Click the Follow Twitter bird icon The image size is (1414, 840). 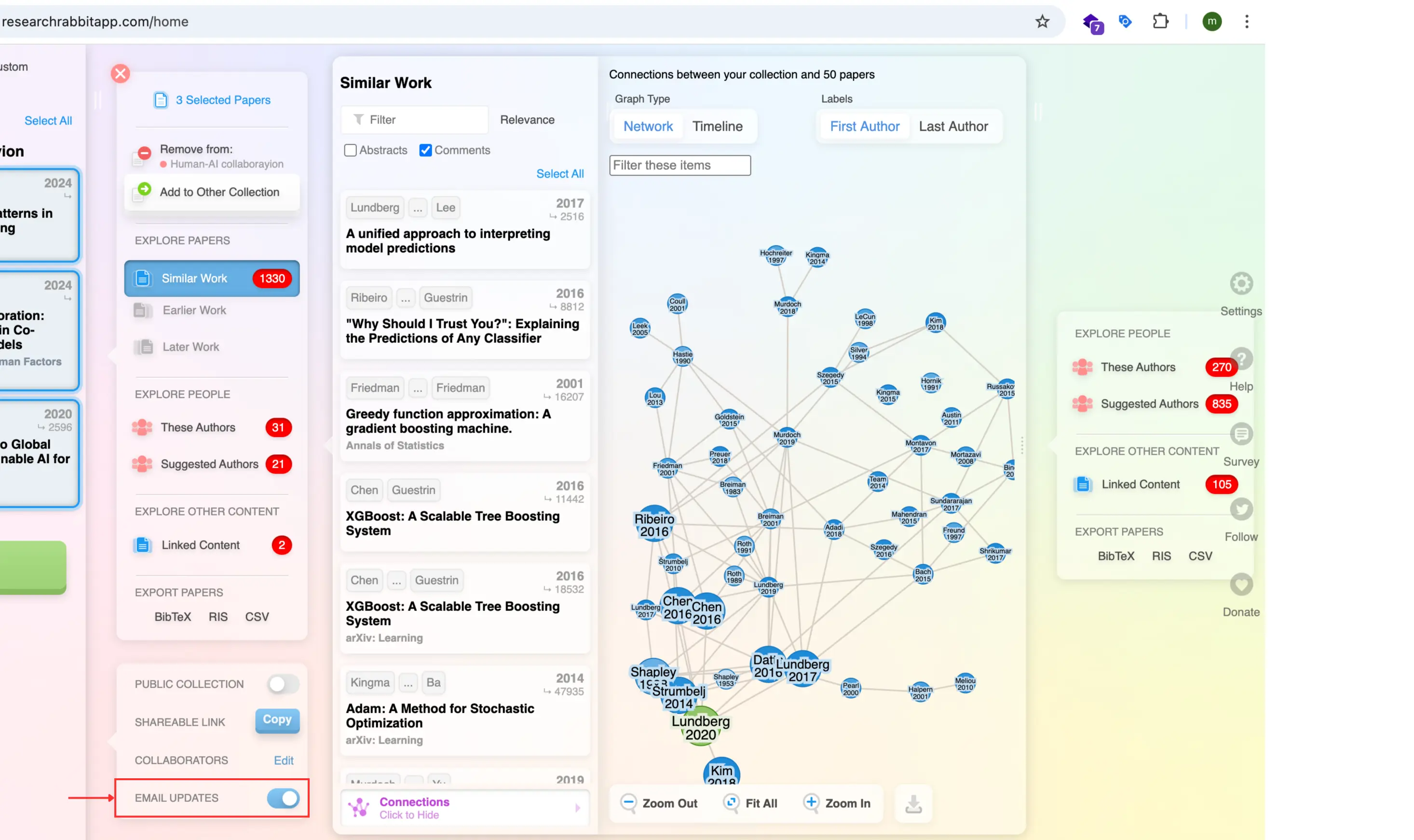click(1241, 509)
